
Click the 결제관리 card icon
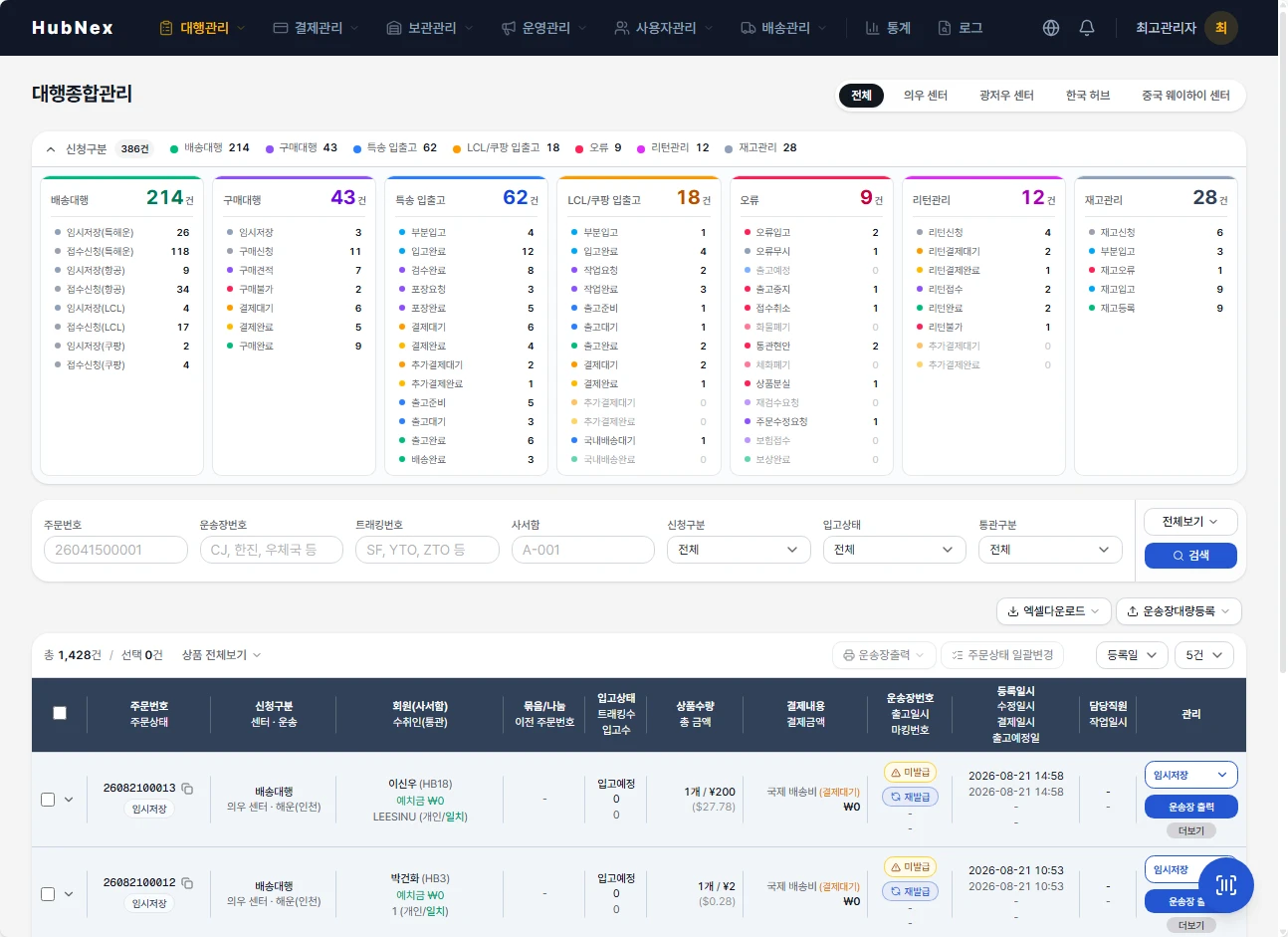[281, 28]
